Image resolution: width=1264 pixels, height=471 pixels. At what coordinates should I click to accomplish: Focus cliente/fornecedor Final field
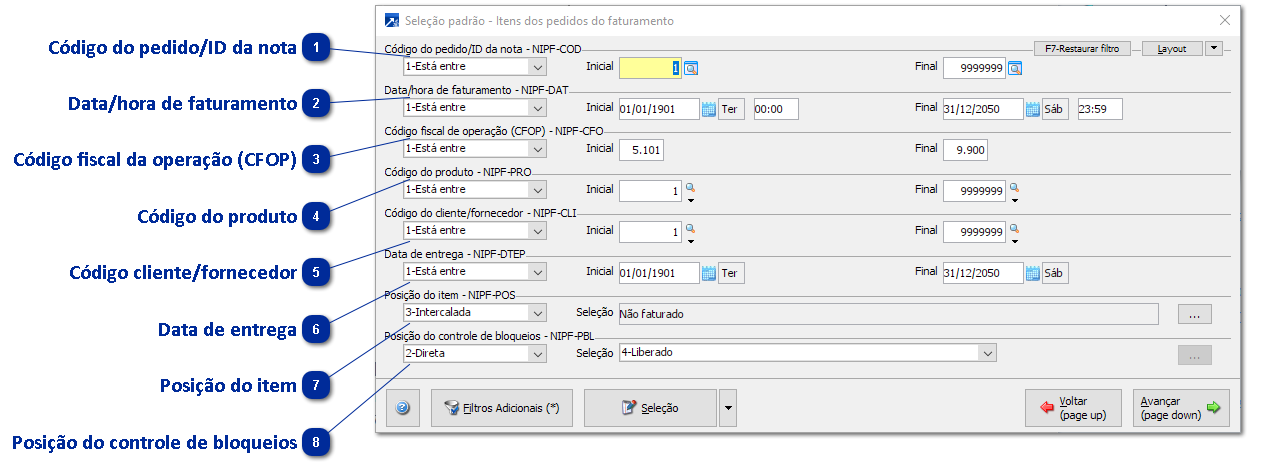point(975,231)
